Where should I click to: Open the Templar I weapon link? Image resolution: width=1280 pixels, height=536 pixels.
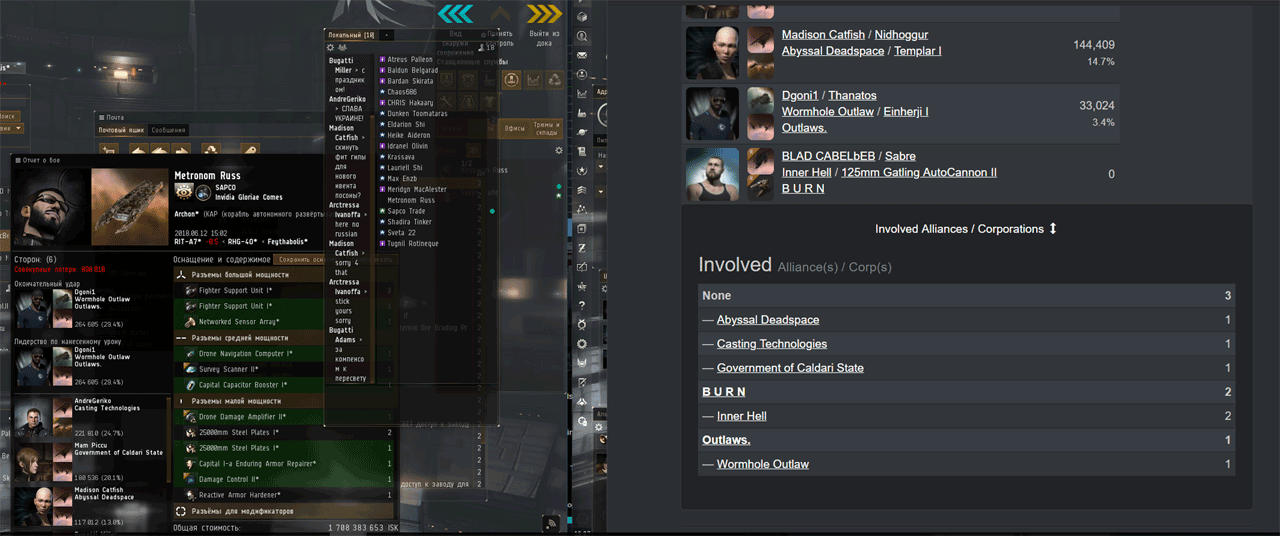[x=918, y=51]
